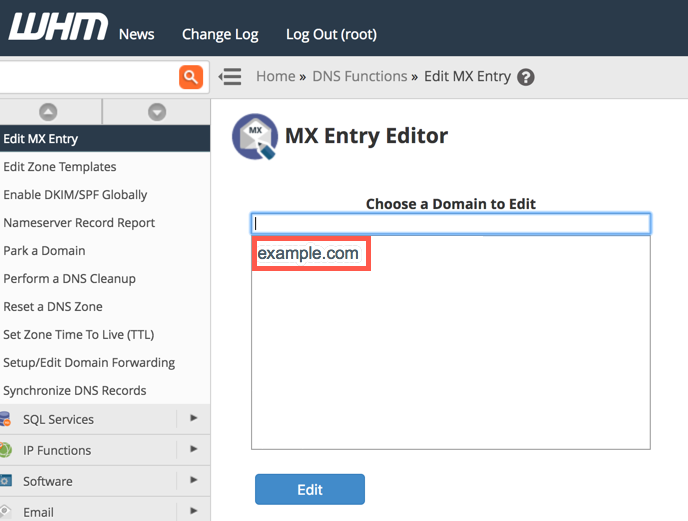Screen dimensions: 688x521
Task: Open Software category label
Action: point(48,481)
